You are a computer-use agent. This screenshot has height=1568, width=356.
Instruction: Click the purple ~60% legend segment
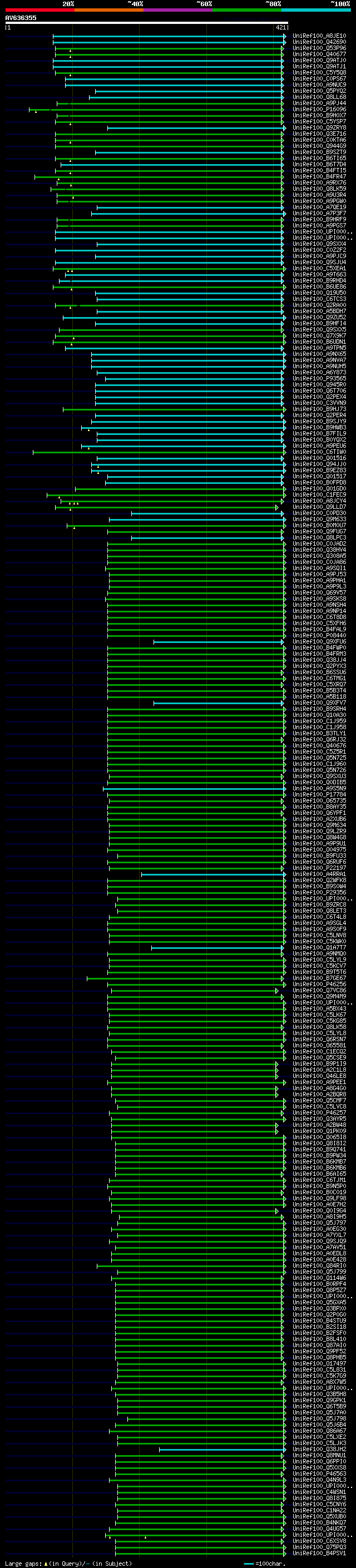point(179,10)
